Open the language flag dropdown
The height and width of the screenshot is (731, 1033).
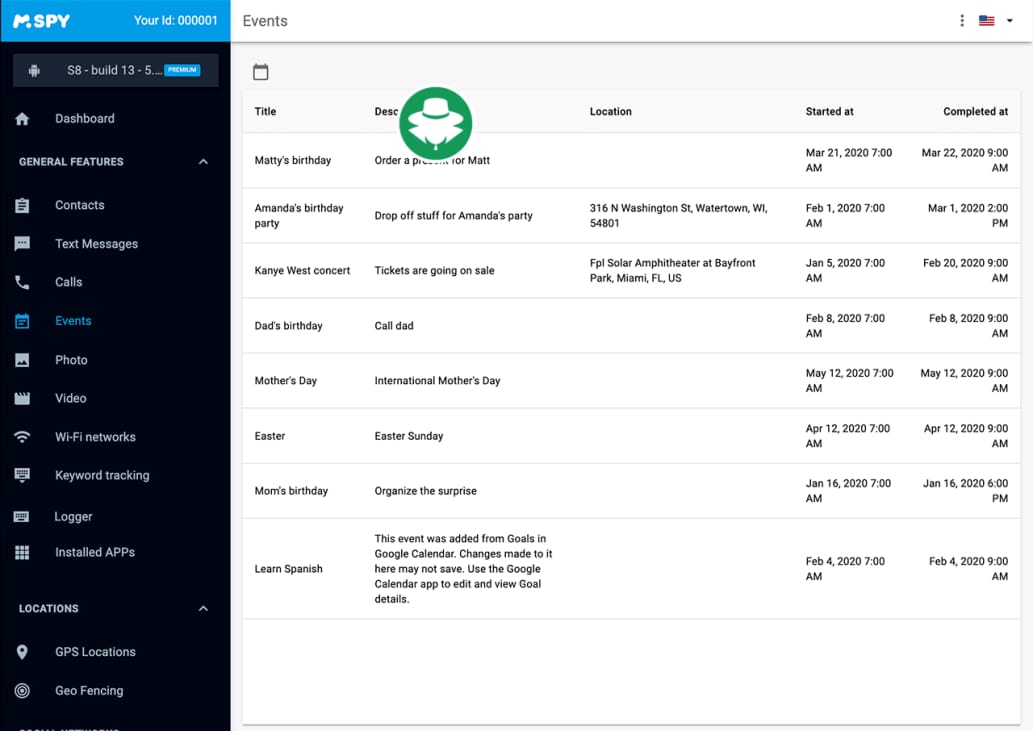coord(991,20)
